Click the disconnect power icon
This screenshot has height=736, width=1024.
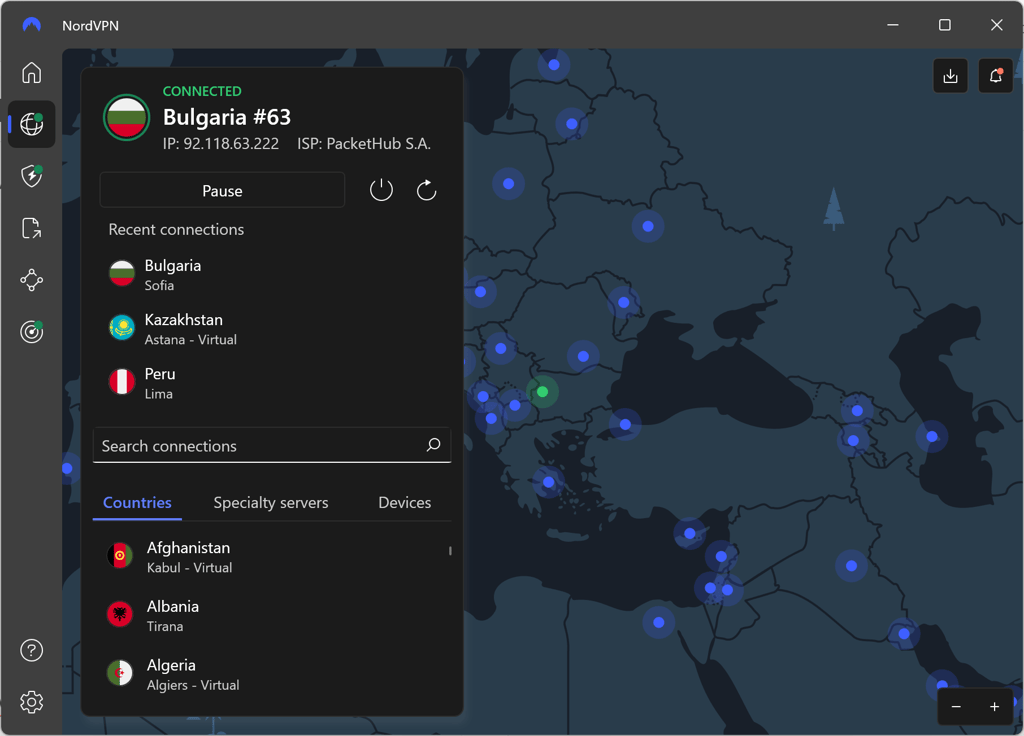(381, 190)
